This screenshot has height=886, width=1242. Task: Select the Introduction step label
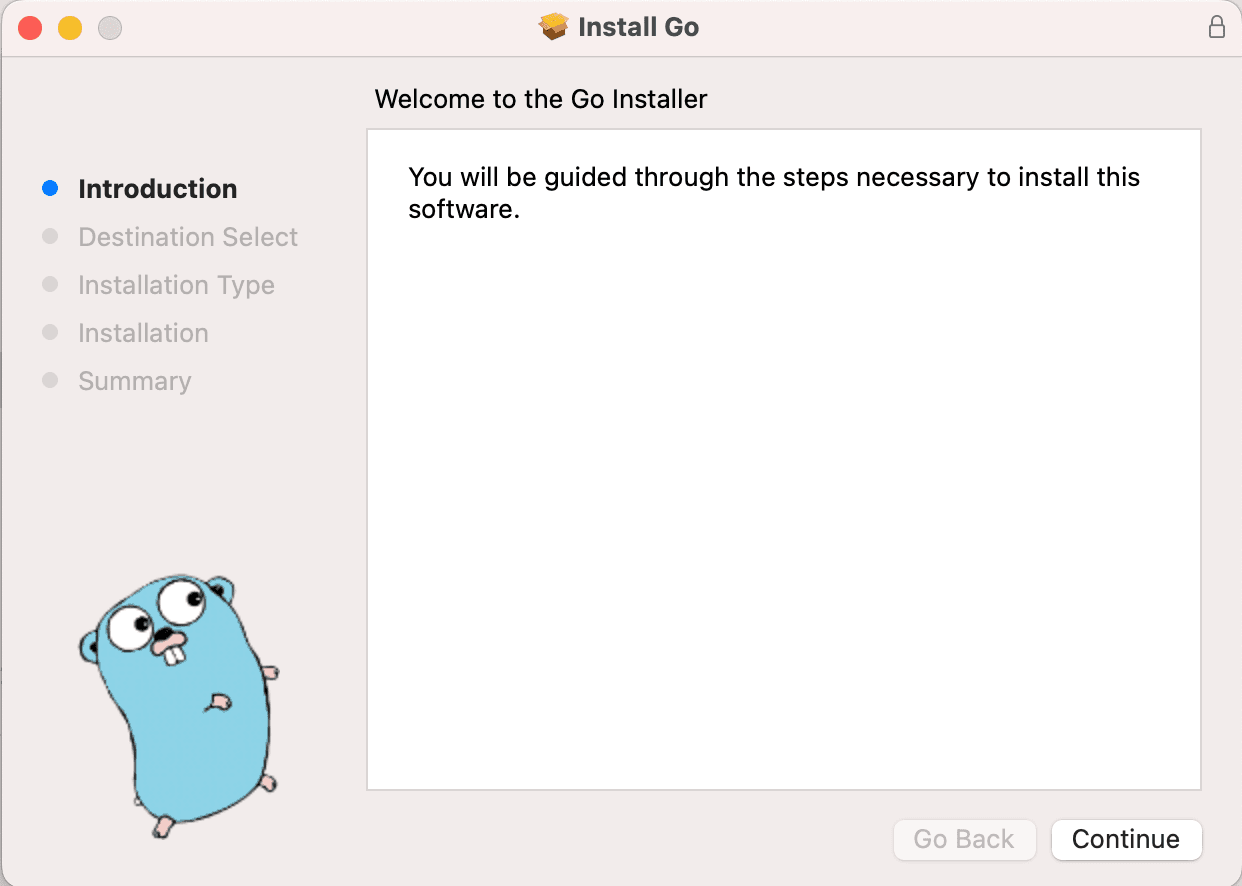157,189
